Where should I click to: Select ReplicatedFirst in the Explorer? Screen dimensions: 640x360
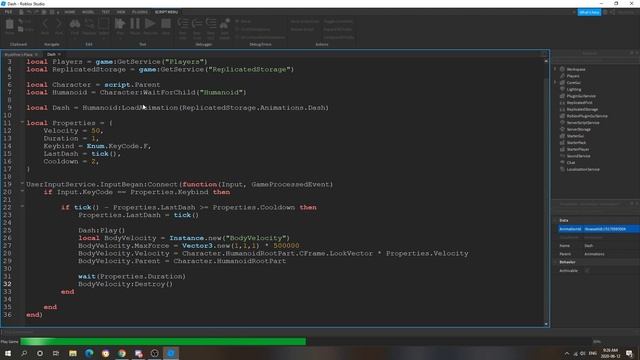pyautogui.click(x=579, y=103)
